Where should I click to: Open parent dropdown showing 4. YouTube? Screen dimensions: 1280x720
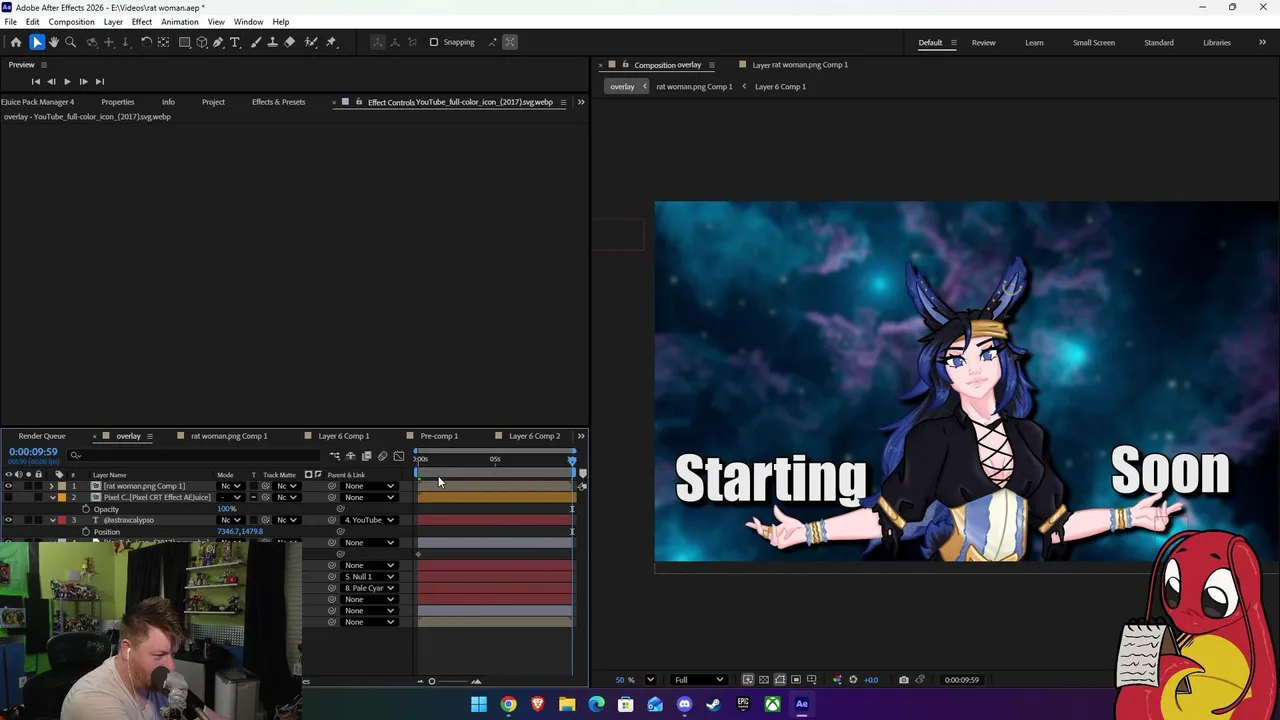pos(369,520)
